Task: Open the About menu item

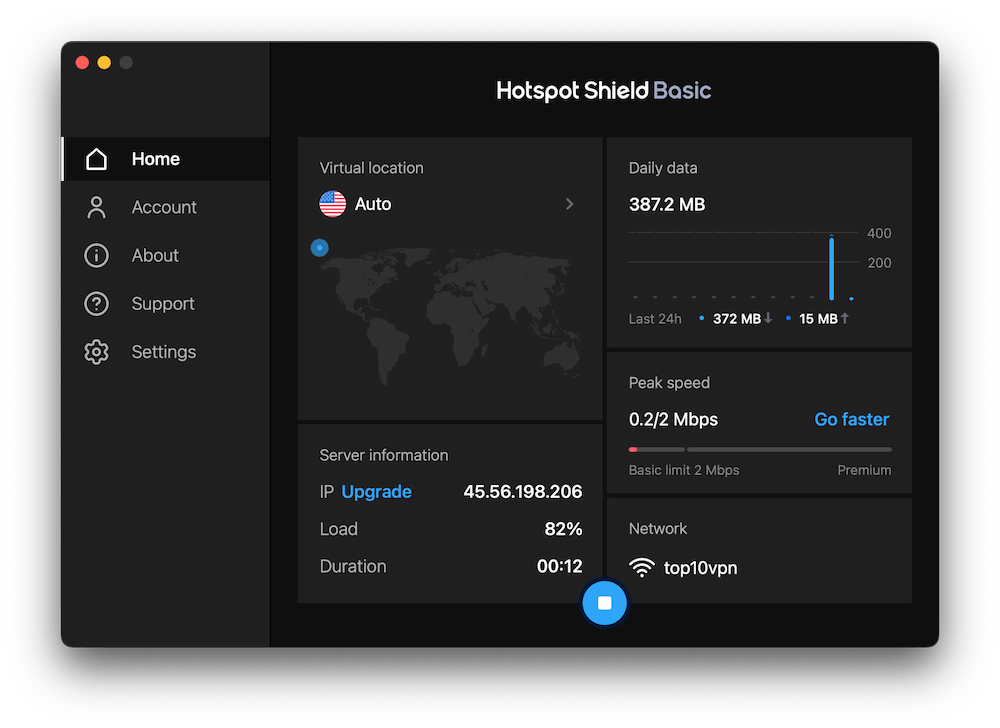Action: pos(166,256)
